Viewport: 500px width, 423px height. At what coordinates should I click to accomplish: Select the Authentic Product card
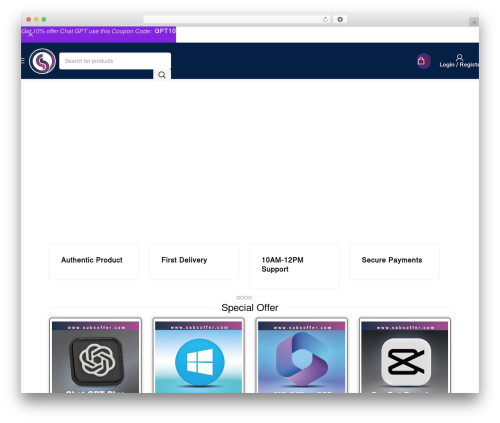[94, 262]
